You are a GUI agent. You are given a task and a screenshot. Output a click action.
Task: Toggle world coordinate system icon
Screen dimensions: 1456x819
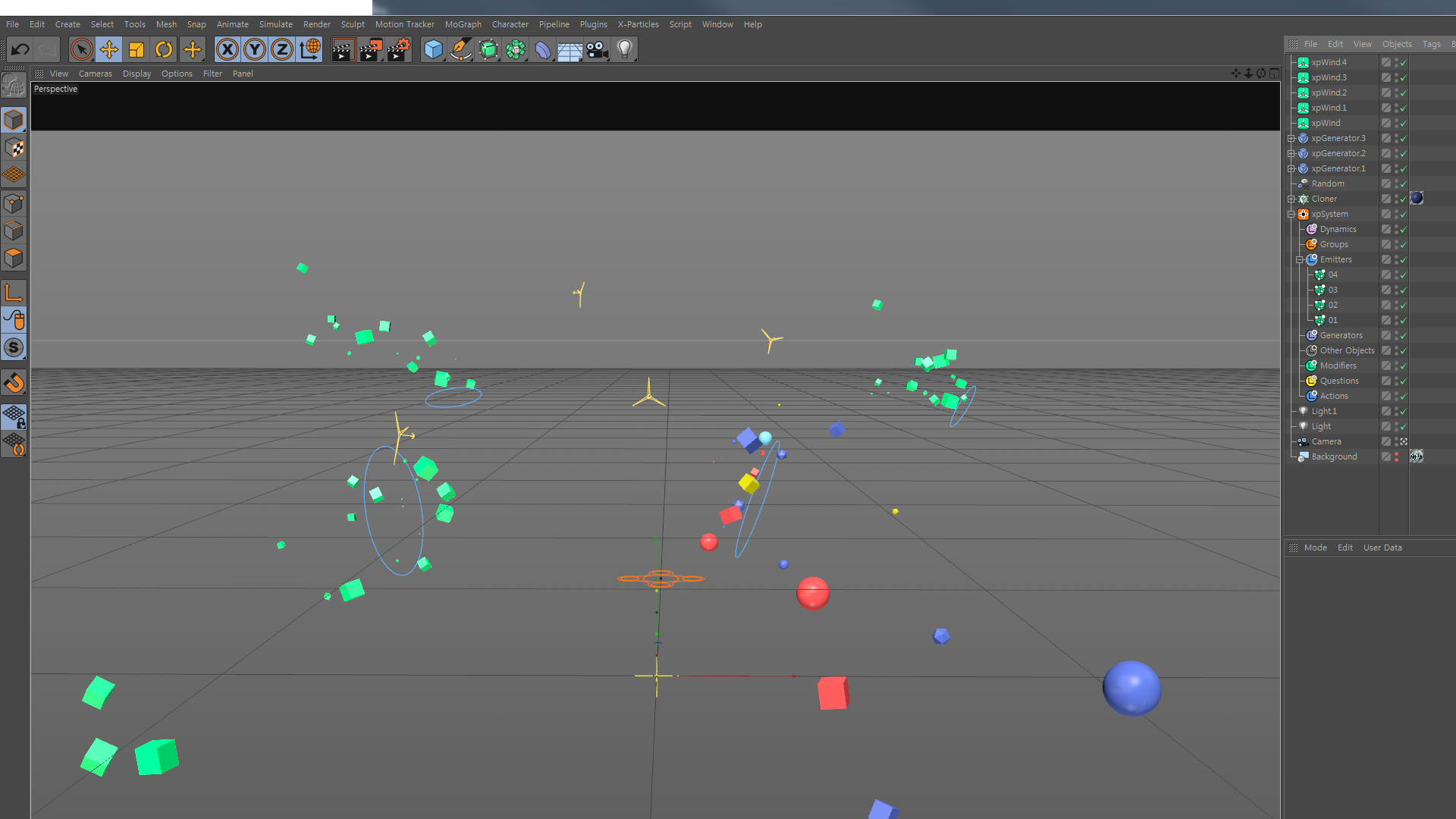(x=309, y=50)
